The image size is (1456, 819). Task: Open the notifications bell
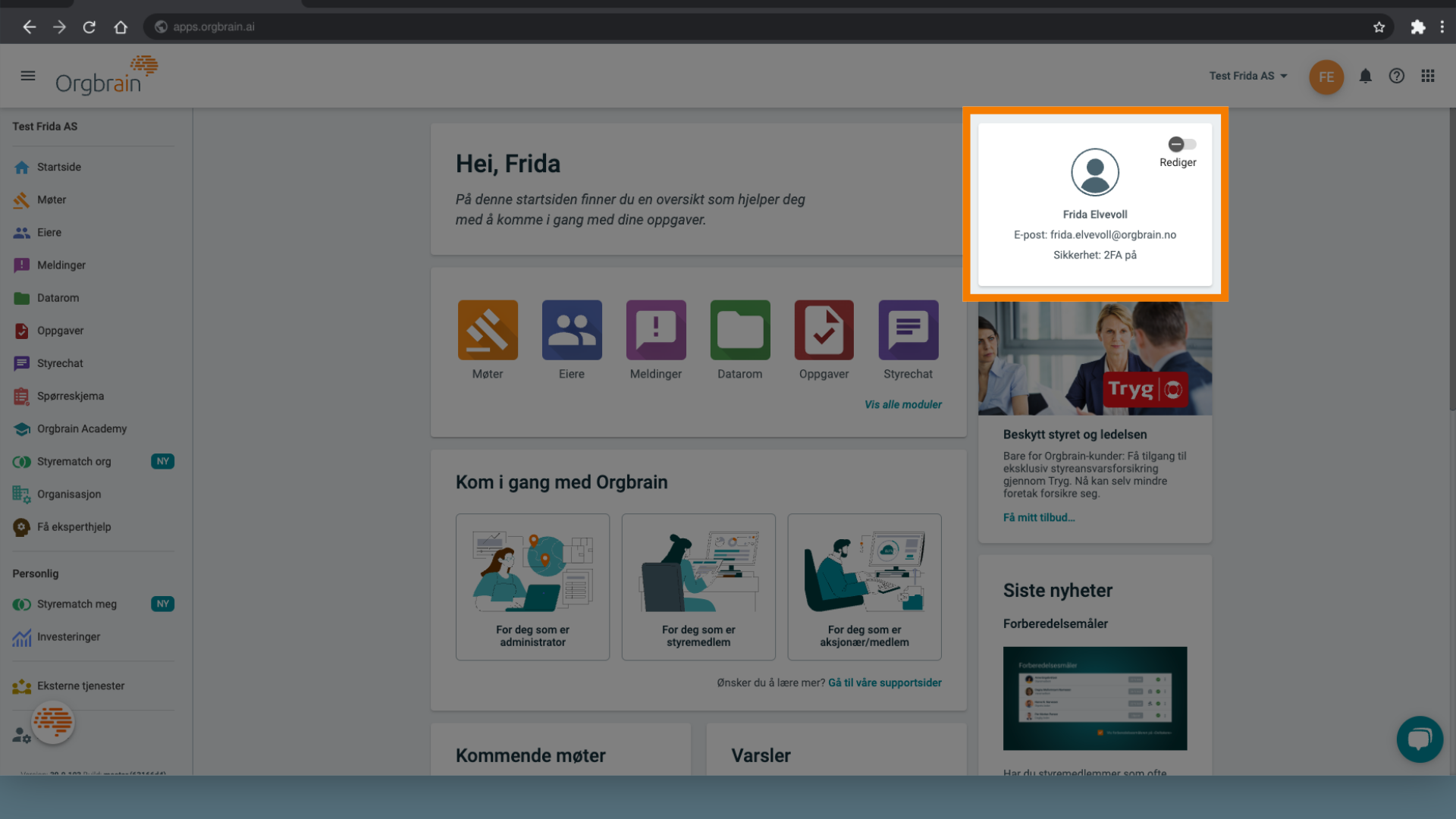1365,76
